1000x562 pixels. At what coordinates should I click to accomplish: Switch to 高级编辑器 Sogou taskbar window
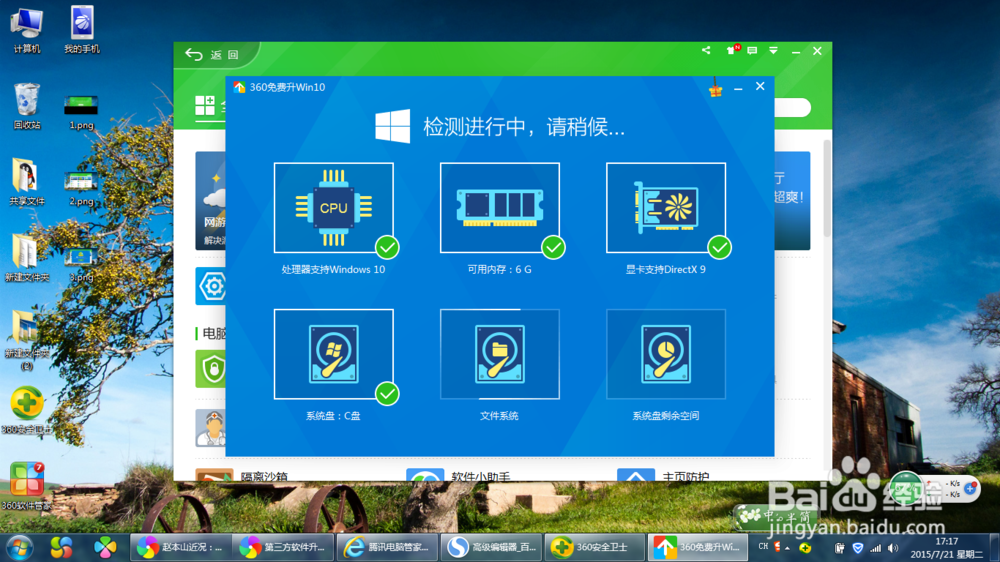coord(490,547)
